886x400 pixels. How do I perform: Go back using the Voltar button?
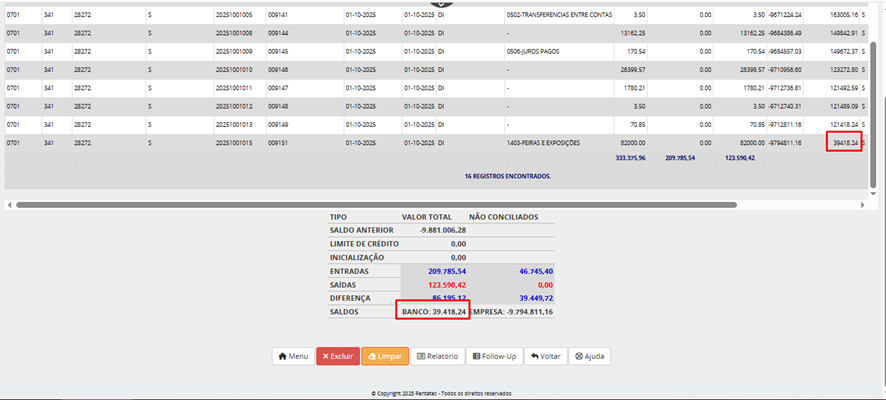[547, 356]
